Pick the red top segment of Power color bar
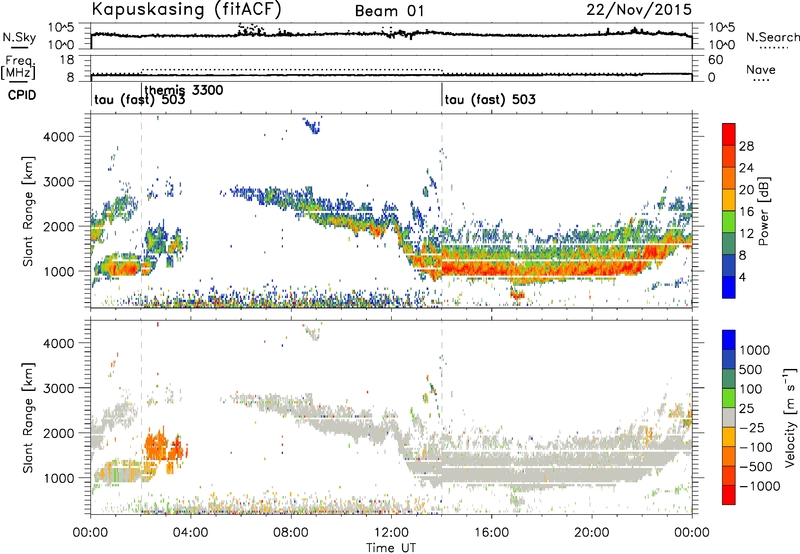800x554 pixels. (x=729, y=135)
